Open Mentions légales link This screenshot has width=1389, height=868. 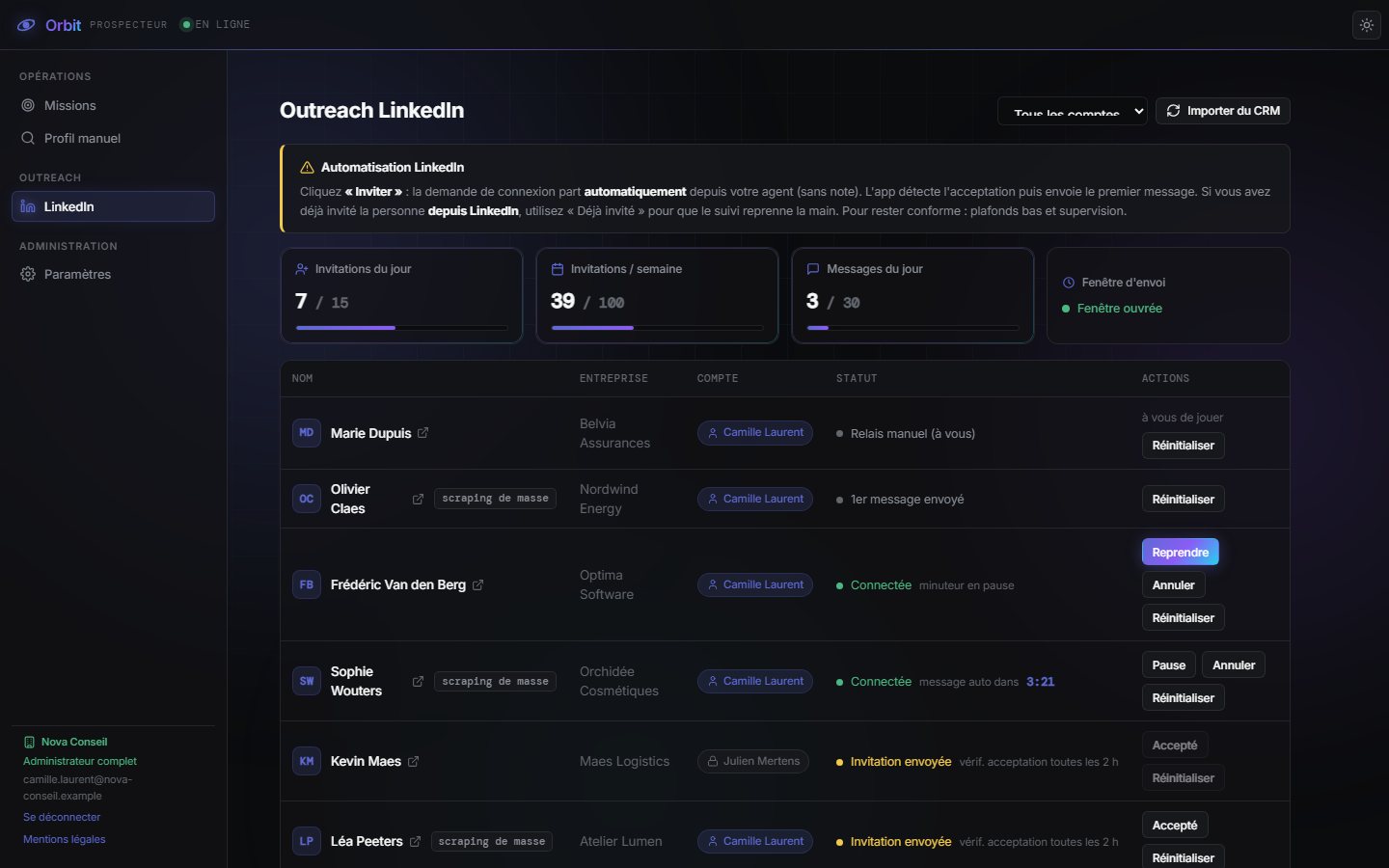pyautogui.click(x=65, y=839)
